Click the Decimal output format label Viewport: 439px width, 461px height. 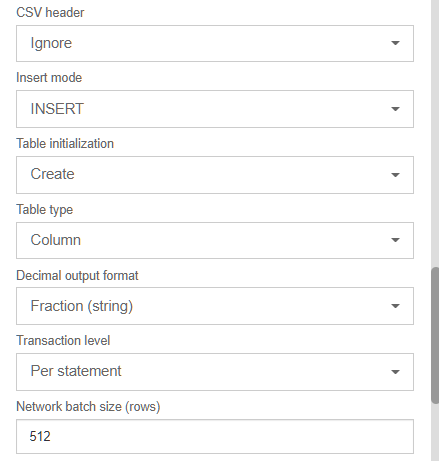click(77, 276)
